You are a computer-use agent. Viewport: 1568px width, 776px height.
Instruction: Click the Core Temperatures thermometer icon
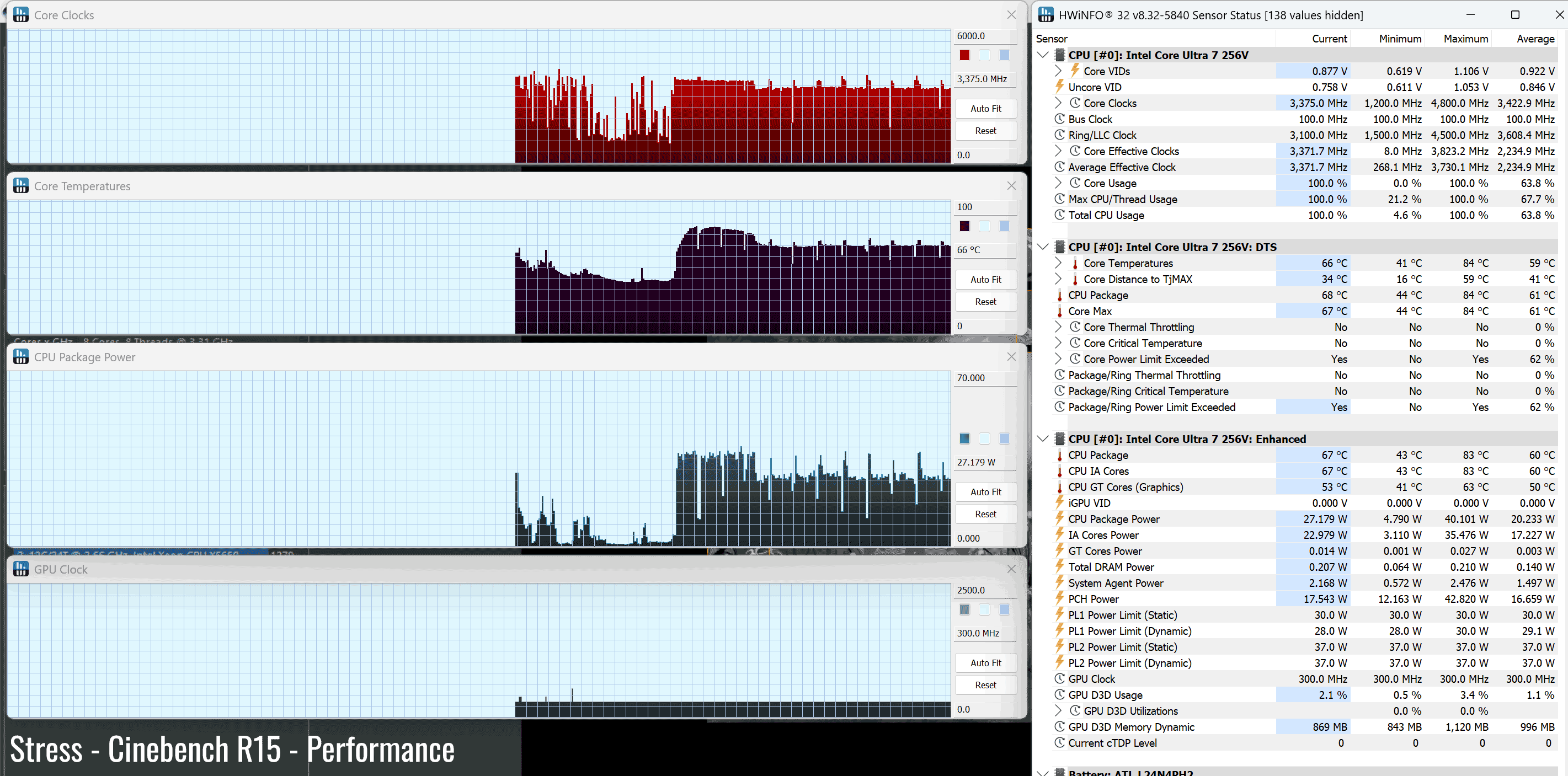[x=1074, y=263]
